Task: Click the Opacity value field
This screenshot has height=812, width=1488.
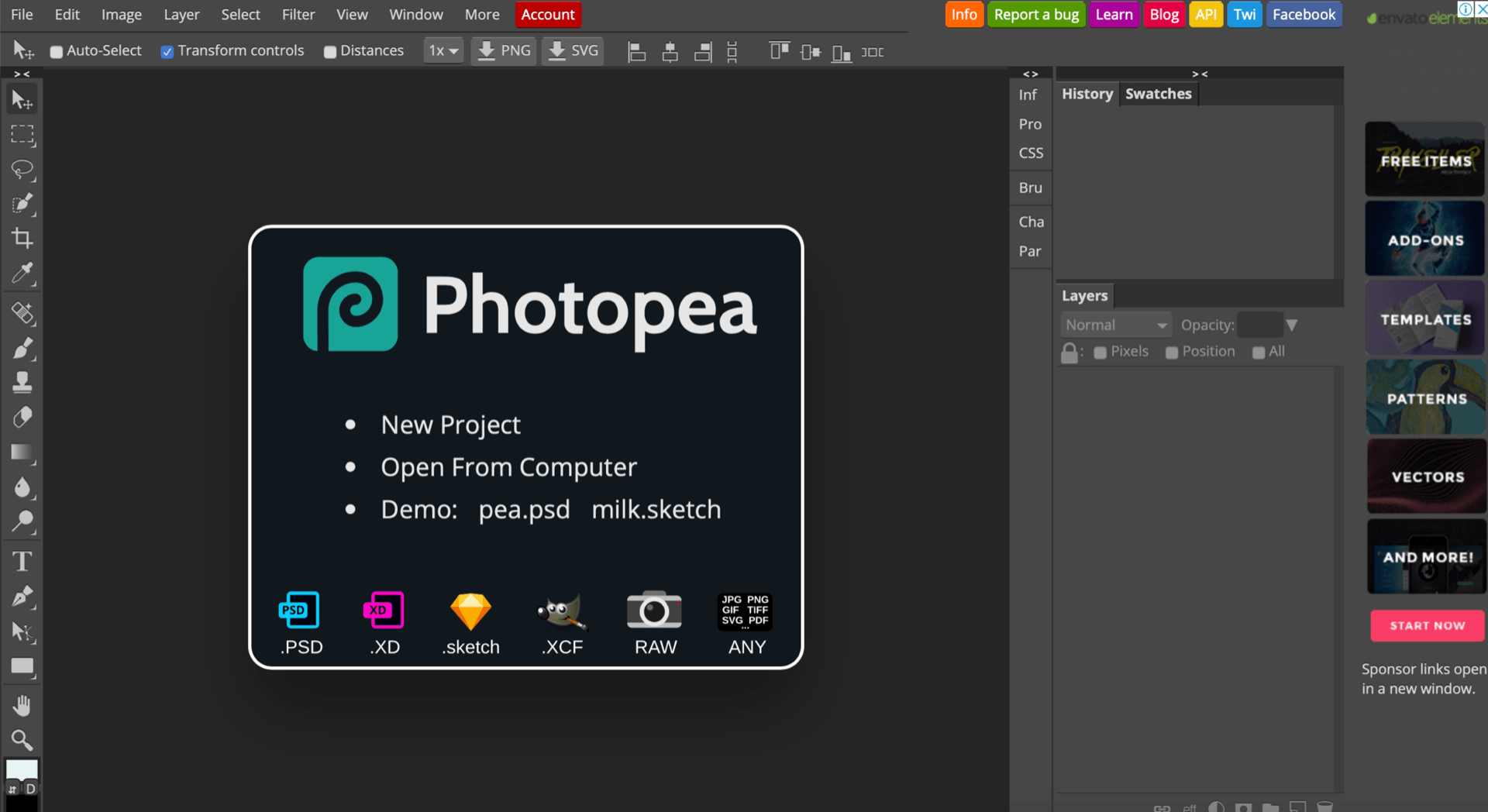Action: pyautogui.click(x=1260, y=325)
